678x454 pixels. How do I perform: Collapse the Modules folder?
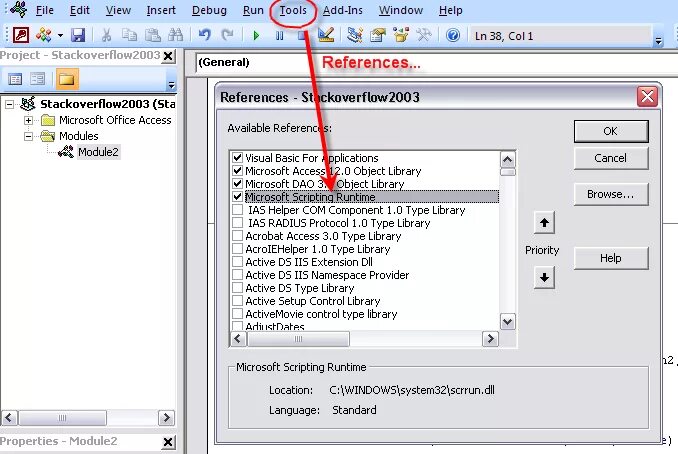[28, 136]
